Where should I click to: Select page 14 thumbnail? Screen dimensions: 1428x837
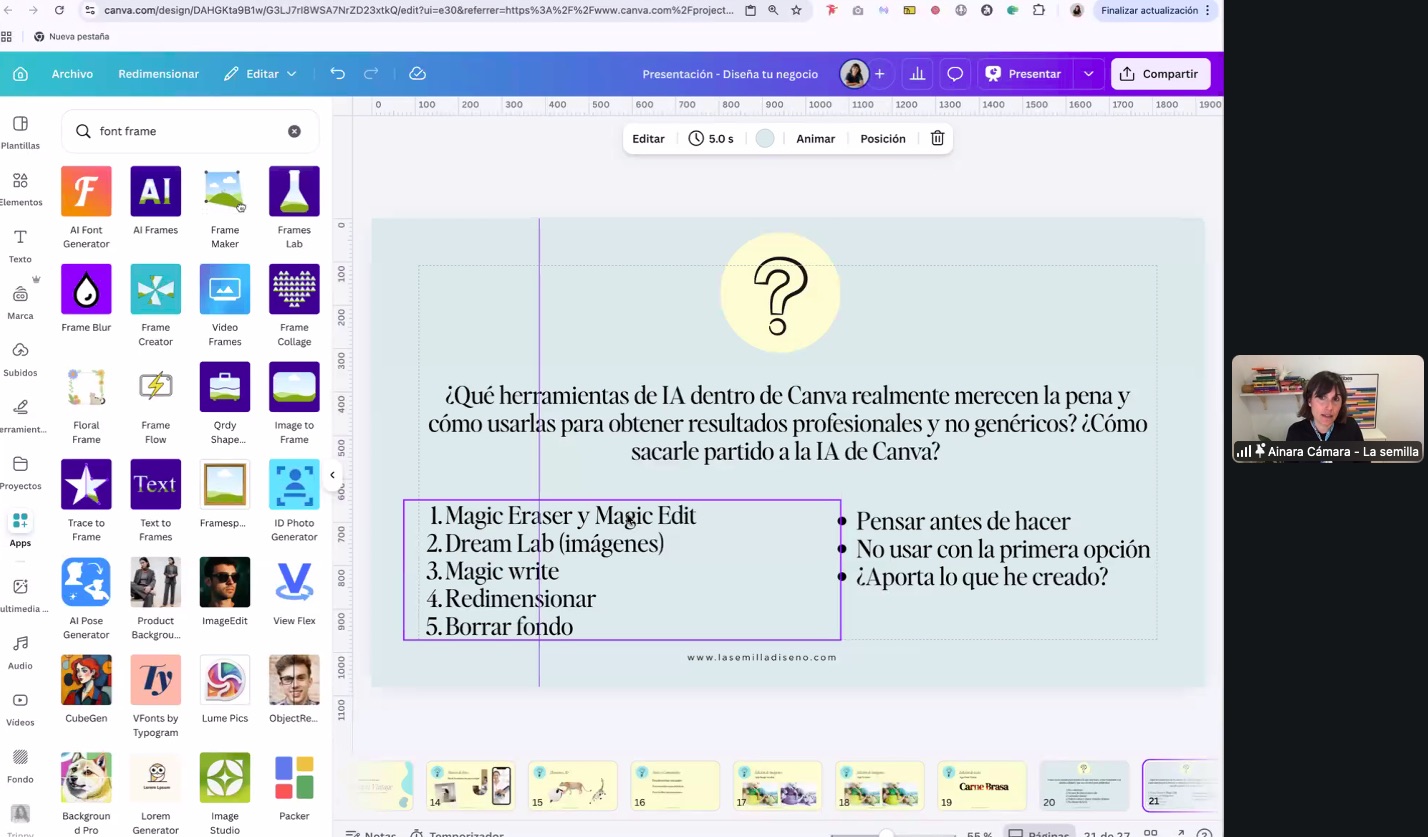click(x=470, y=785)
